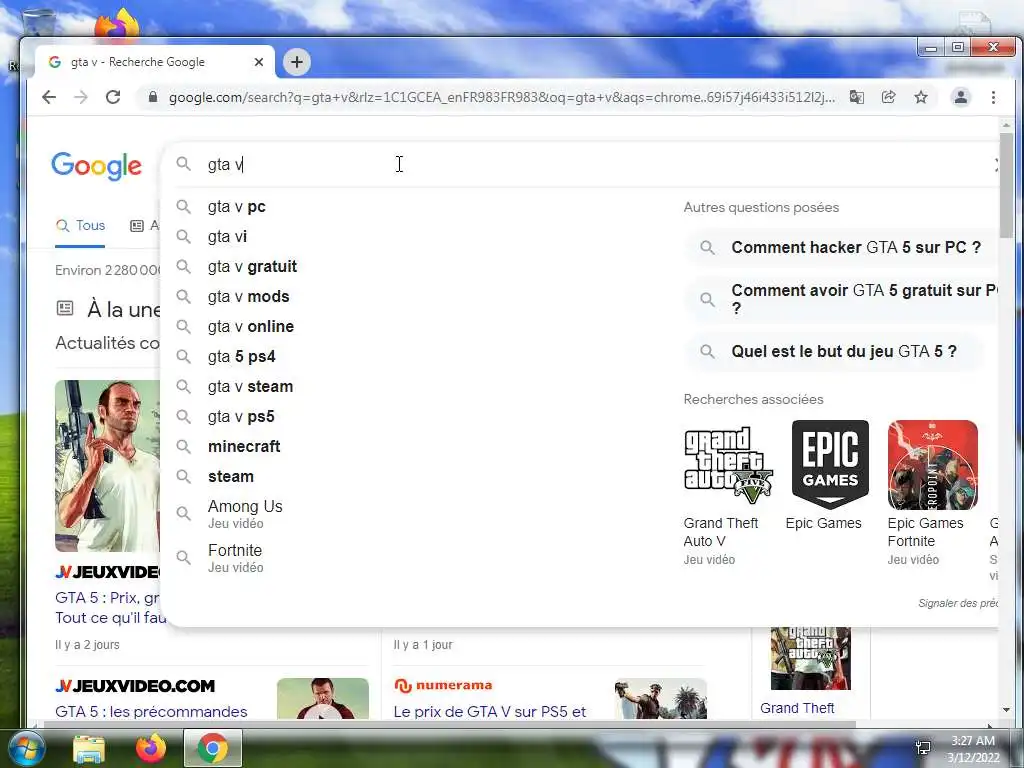Click the network tray icon

coord(923,748)
